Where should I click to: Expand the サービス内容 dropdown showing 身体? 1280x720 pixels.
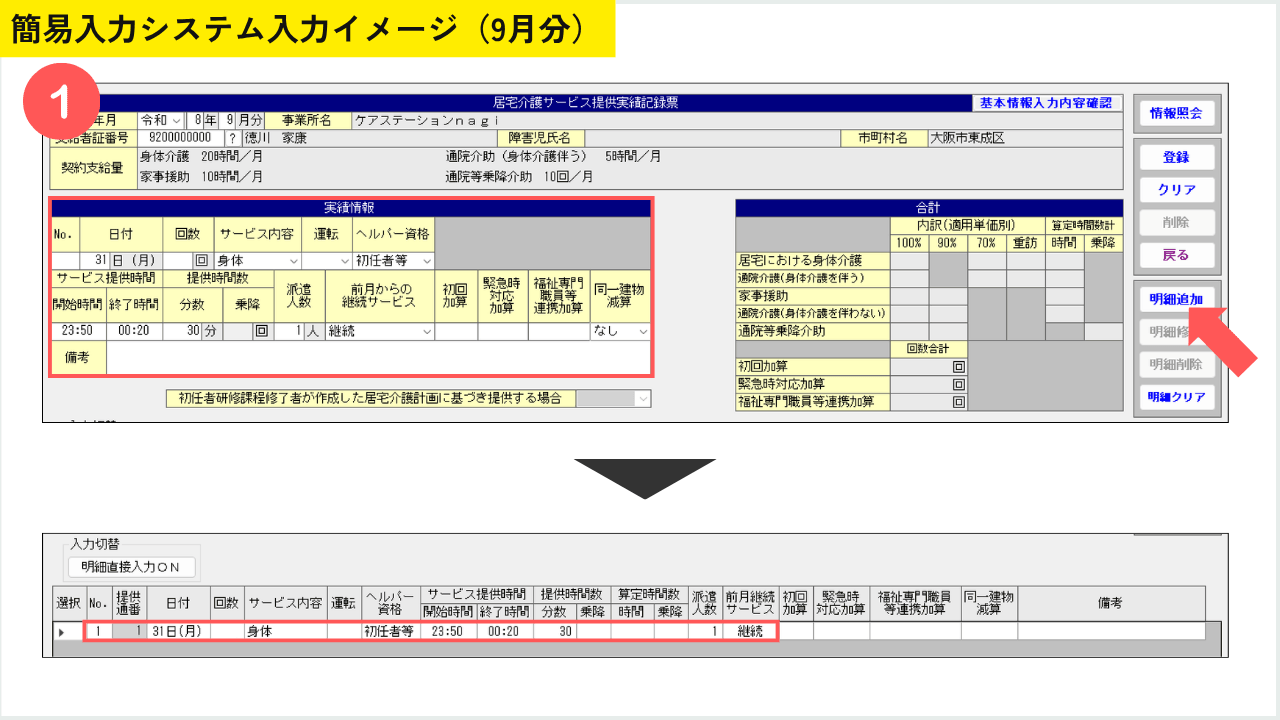[257, 260]
